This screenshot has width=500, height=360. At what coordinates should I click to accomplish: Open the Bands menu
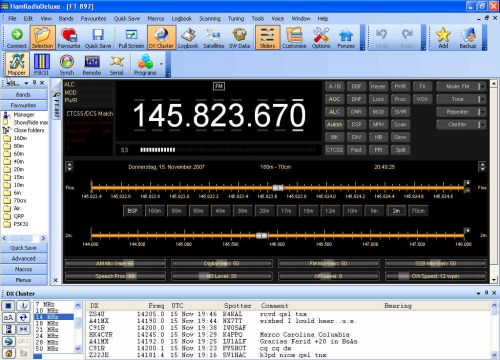coord(66,19)
